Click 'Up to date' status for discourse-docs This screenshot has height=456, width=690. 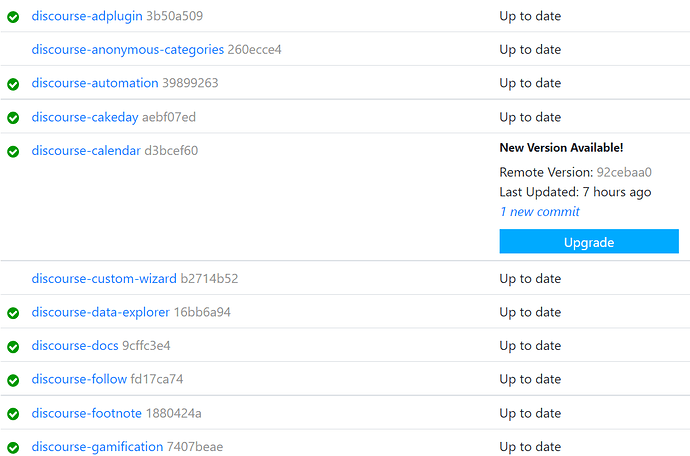530,346
